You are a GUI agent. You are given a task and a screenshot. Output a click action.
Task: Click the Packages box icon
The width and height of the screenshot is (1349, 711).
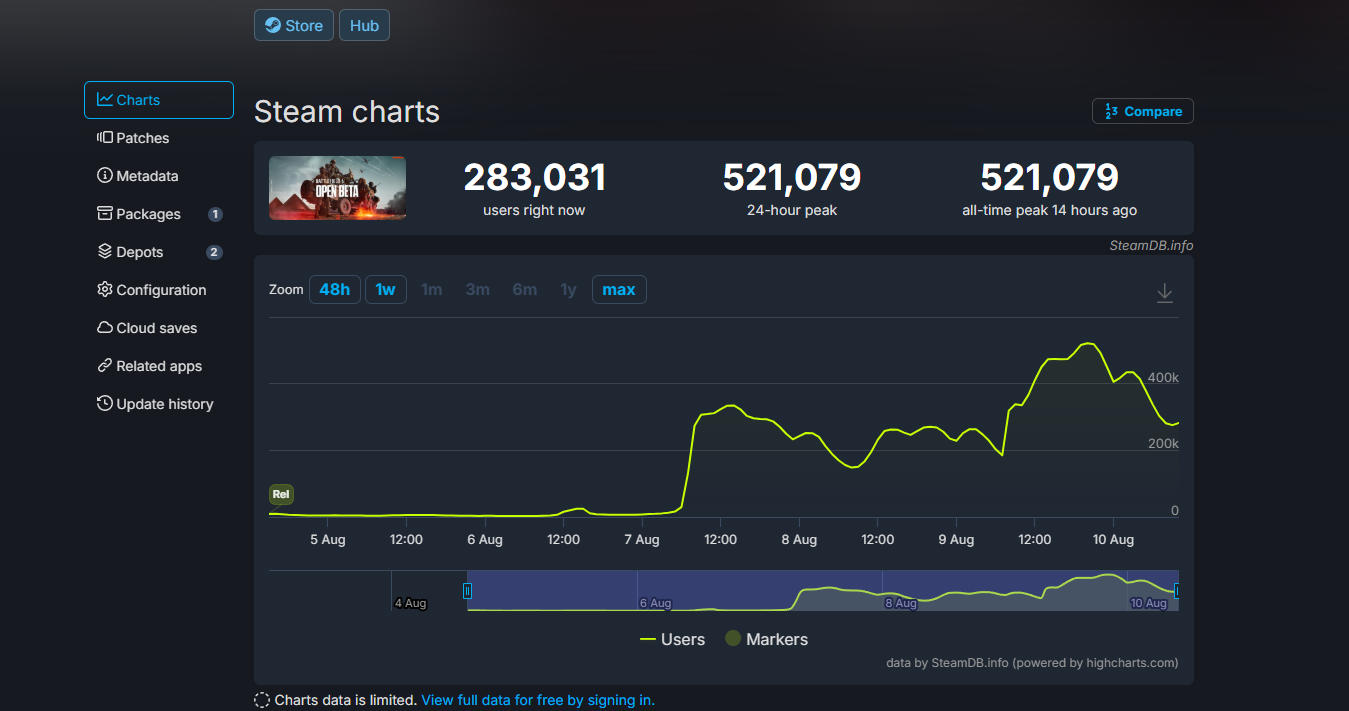point(104,214)
